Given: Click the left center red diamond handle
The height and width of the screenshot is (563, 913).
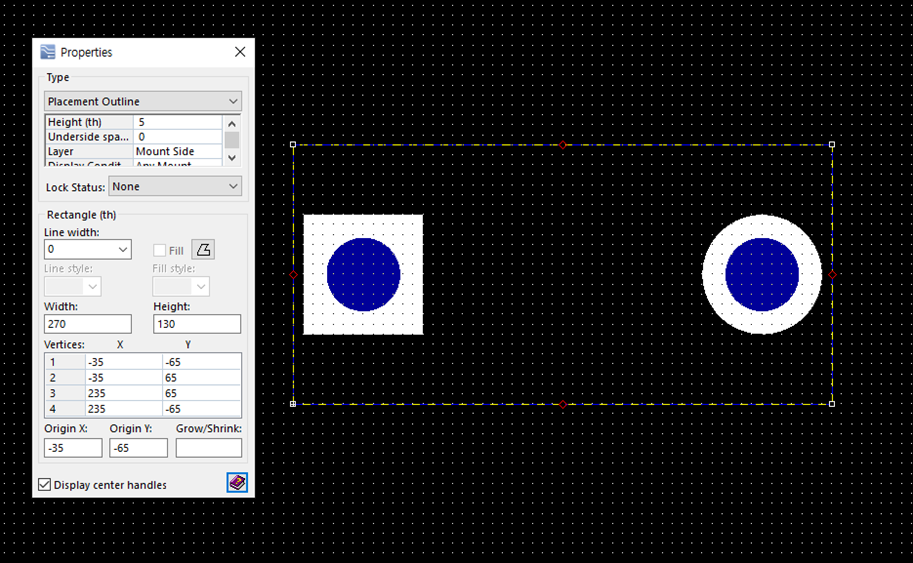Looking at the screenshot, I should tap(293, 275).
